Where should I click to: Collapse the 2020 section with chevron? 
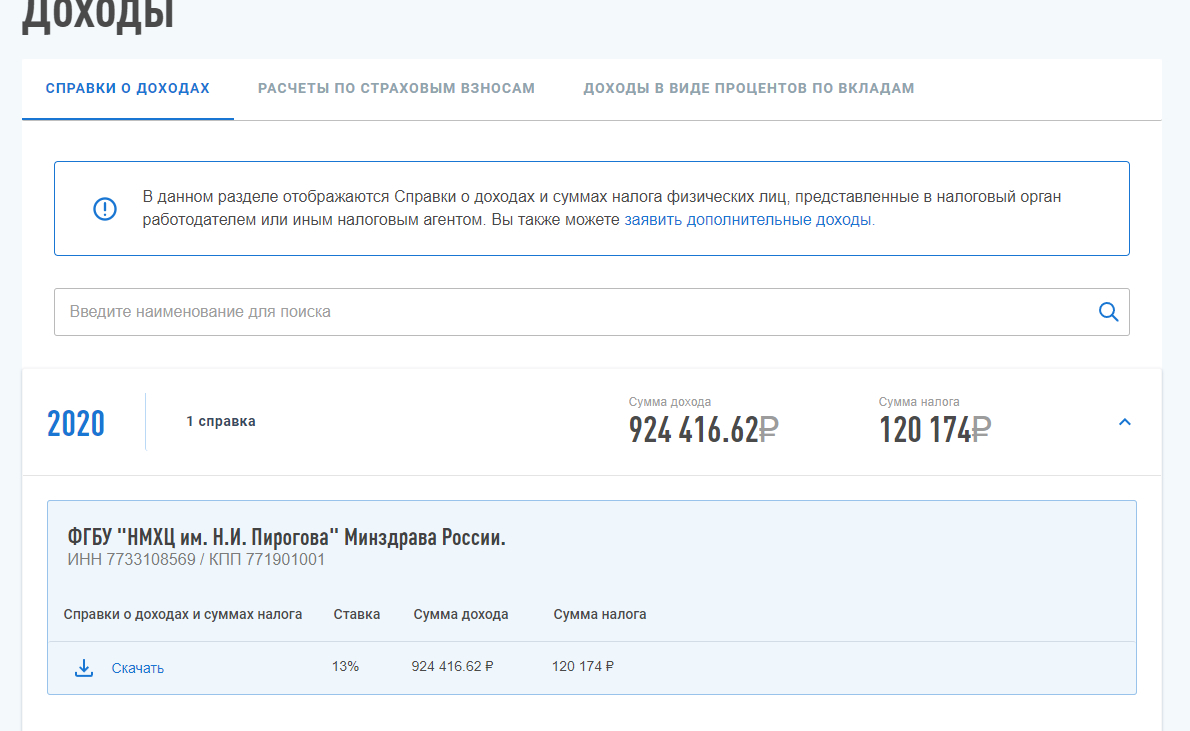coord(1124,422)
